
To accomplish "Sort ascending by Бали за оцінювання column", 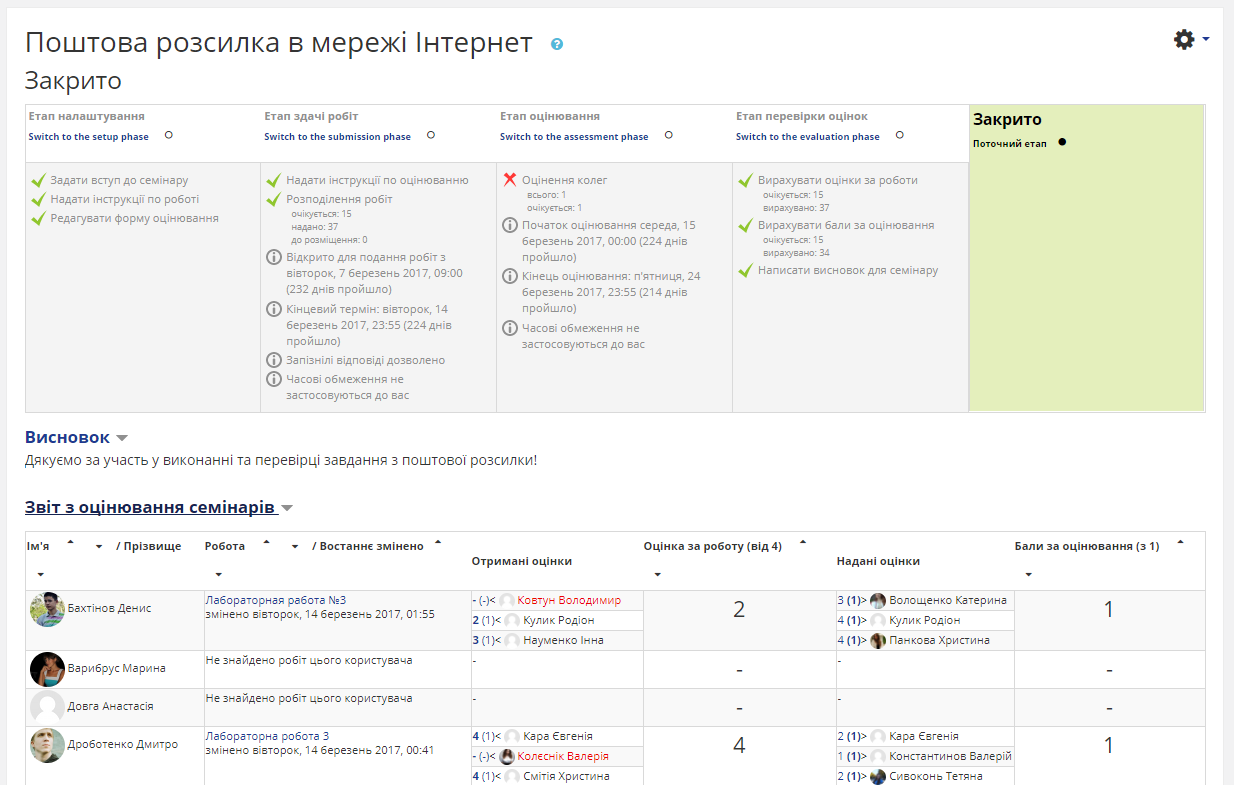I will click(1181, 542).
